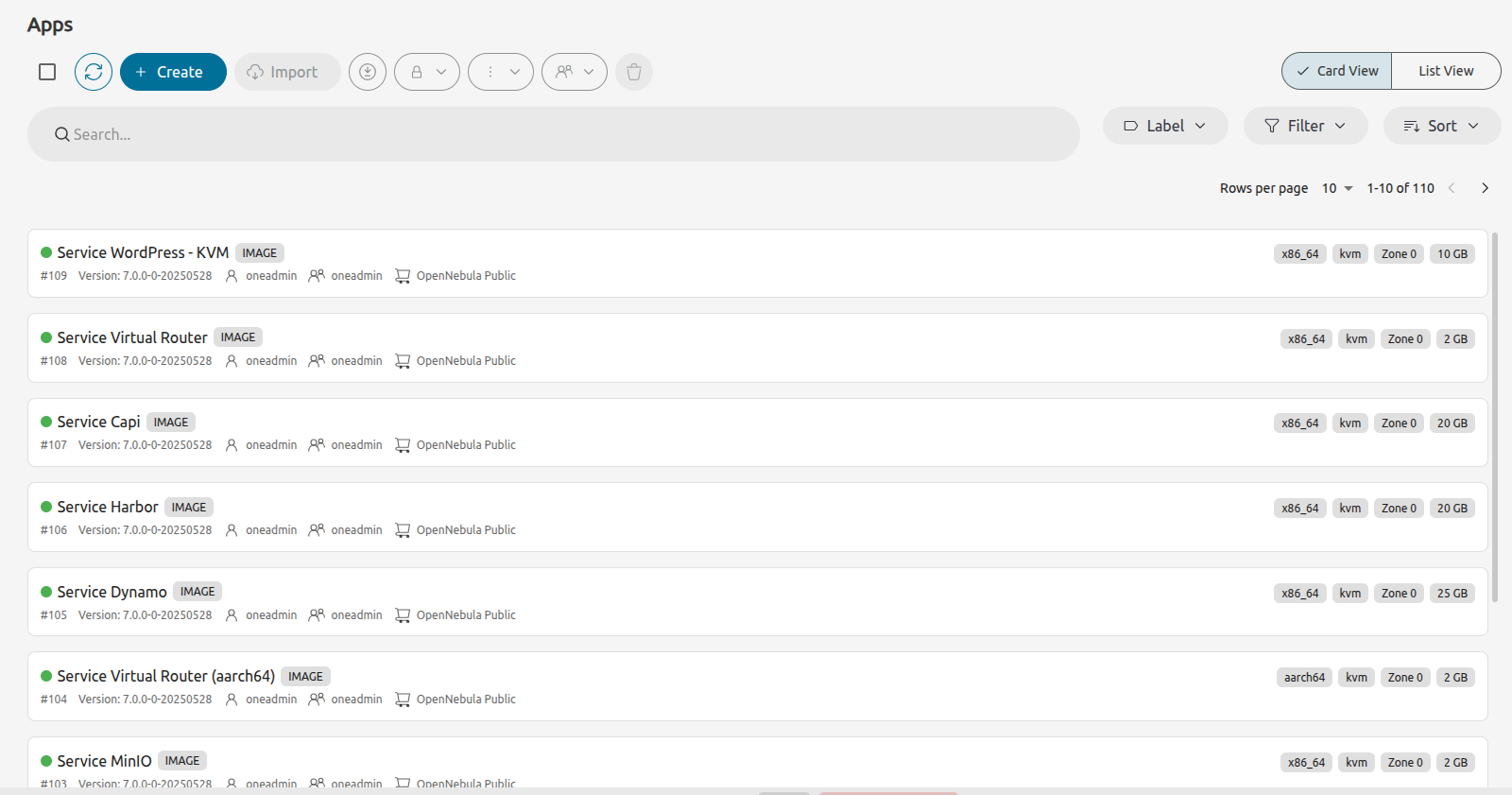
Task: Open Service Virtual Router (aarch64) card
Action: tap(758, 686)
